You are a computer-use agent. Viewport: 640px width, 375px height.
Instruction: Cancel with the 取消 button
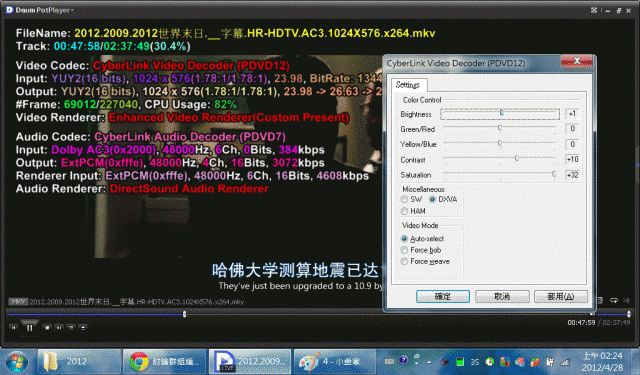click(x=502, y=296)
